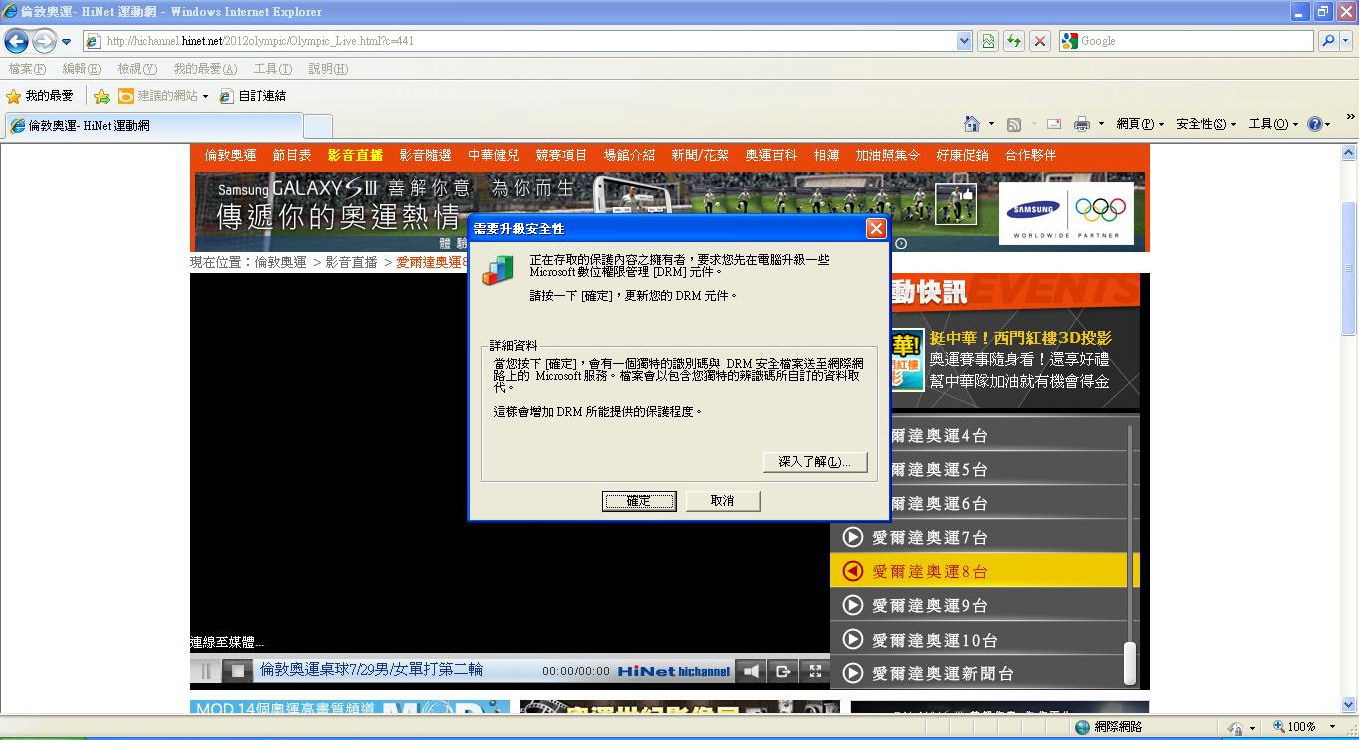Open the 編輯(E) menu
Viewport: 1359px width, 740px height.
82,69
